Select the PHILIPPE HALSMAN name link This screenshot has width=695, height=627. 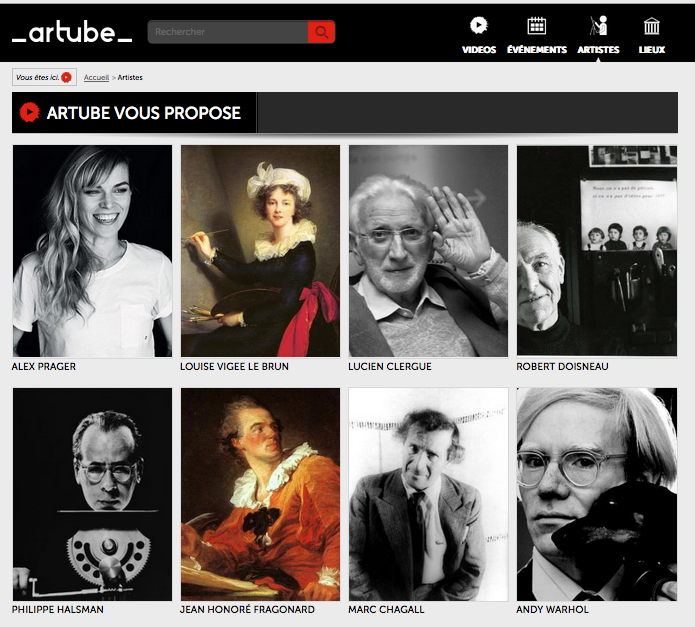58,609
